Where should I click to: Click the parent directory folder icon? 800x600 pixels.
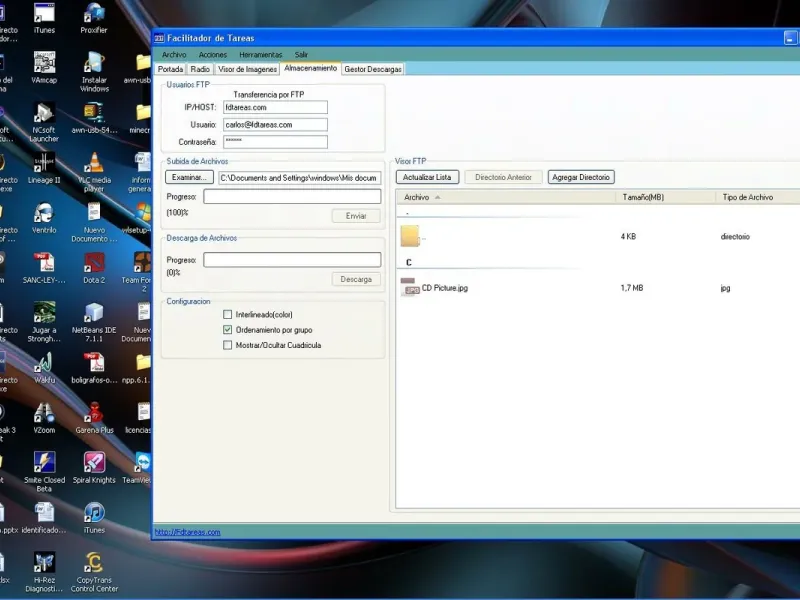(x=409, y=236)
